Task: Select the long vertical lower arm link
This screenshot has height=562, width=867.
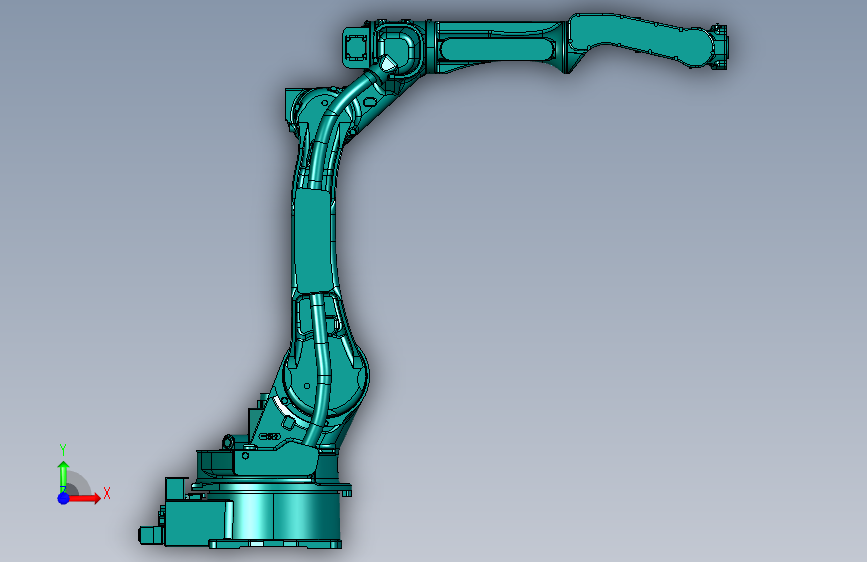Action: 314,241
